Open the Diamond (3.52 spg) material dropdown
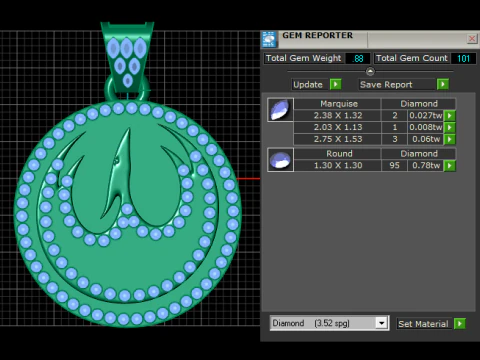Viewport: 480px width, 360px height. click(x=381, y=323)
